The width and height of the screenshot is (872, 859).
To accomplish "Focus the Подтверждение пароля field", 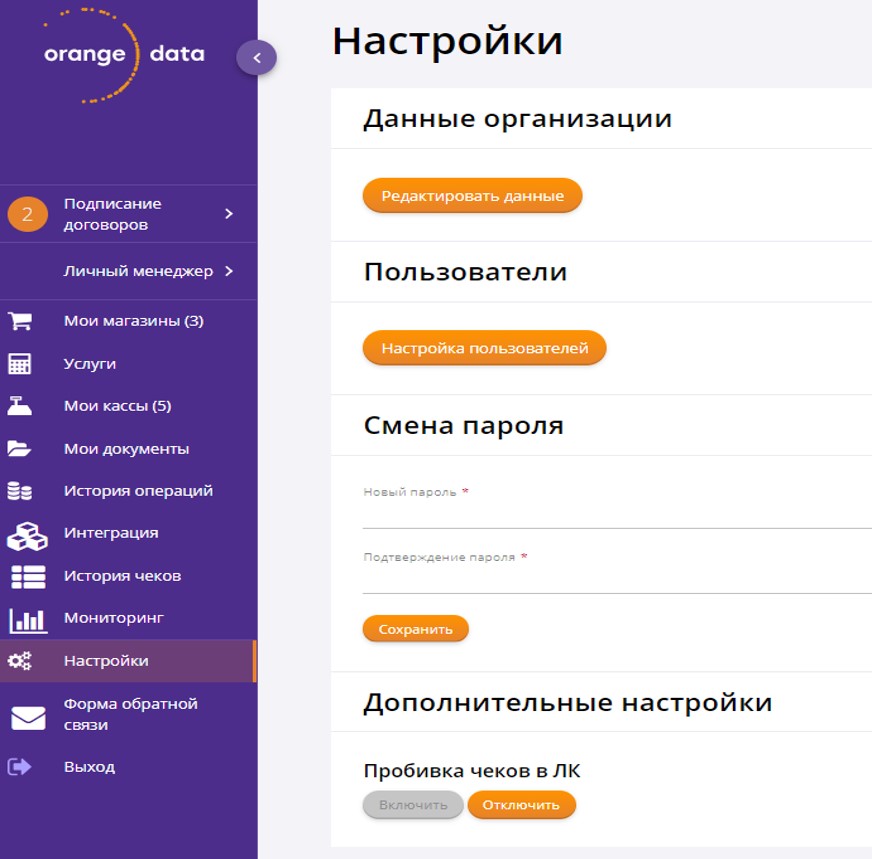I will tap(617, 580).
